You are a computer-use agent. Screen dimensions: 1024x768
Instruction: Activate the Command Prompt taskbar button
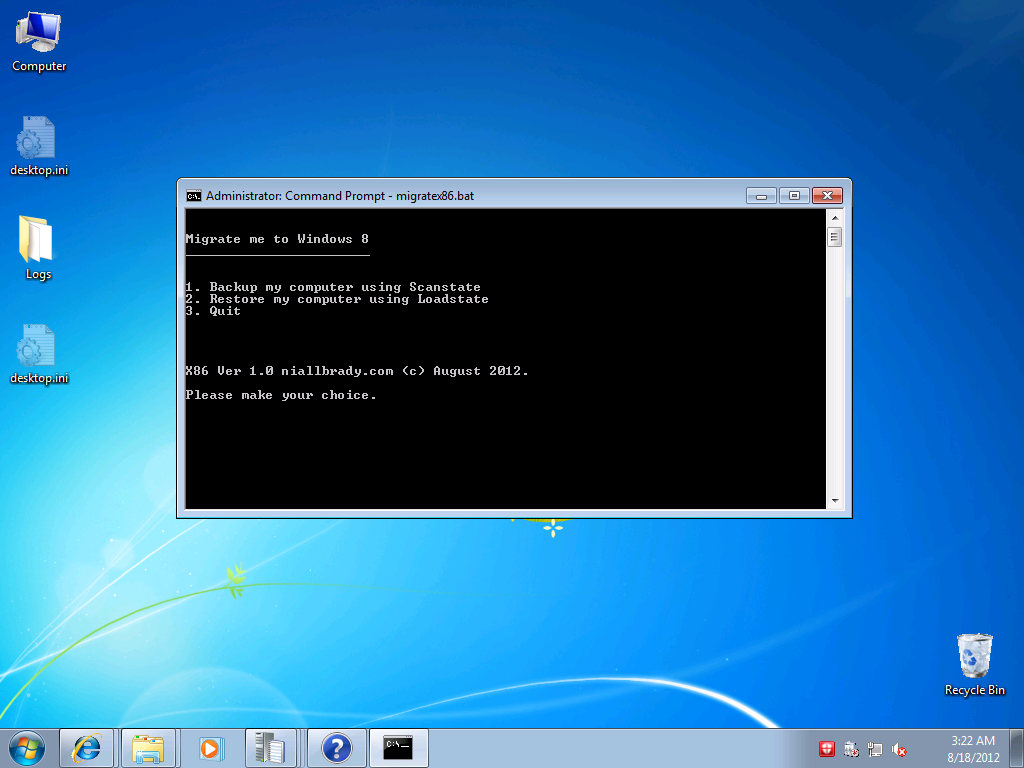point(398,748)
